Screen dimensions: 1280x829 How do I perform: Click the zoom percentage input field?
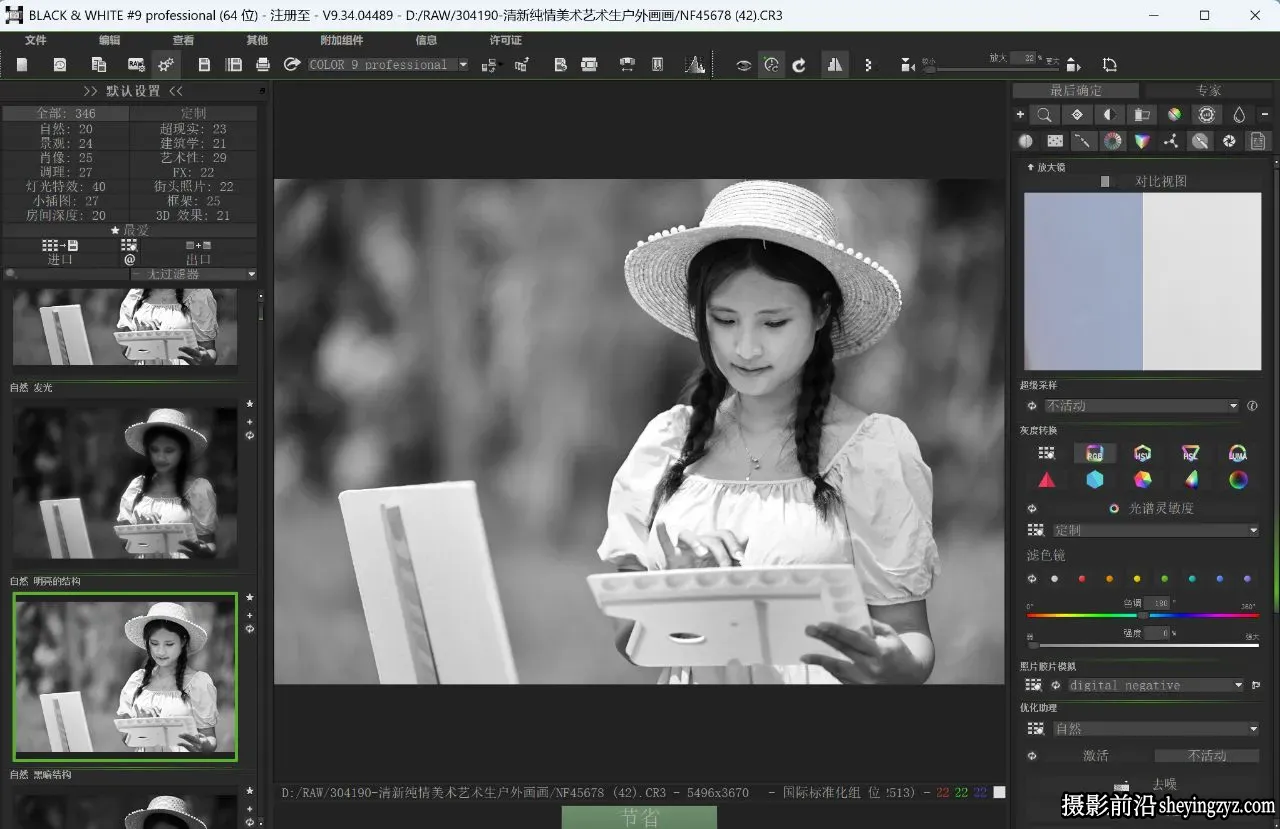(1022, 58)
